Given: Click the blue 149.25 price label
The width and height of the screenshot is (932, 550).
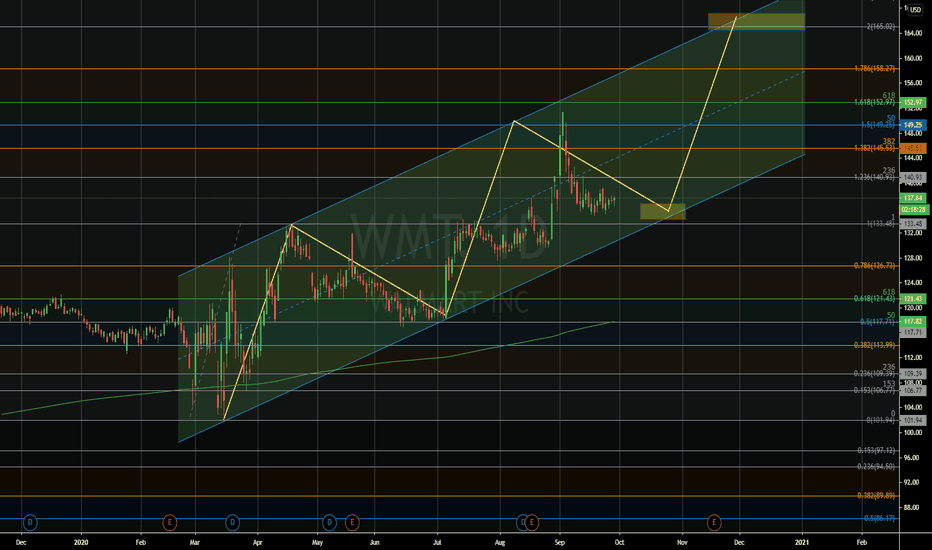Looking at the screenshot, I should pos(913,125).
